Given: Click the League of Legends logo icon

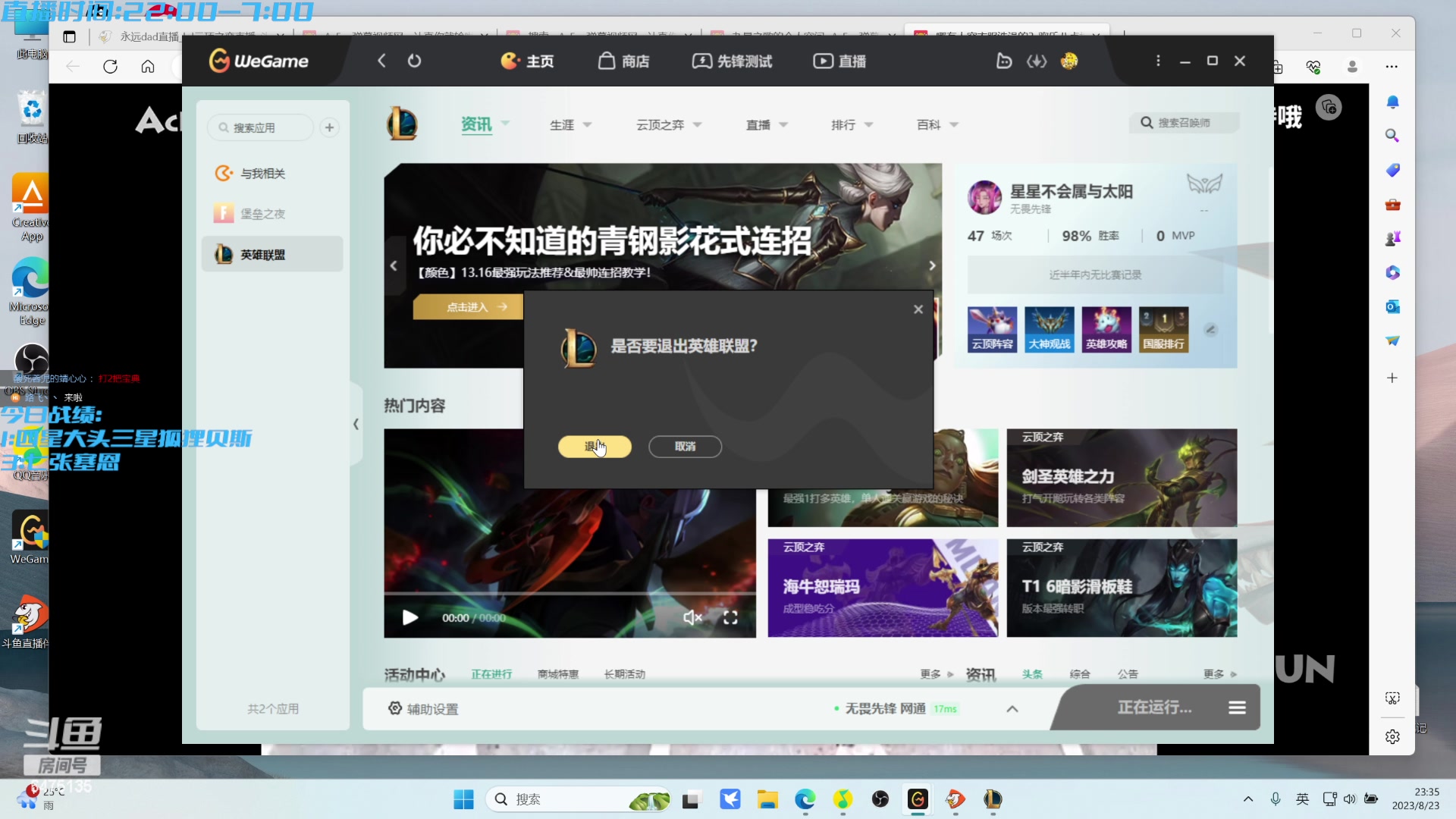Looking at the screenshot, I should pyautogui.click(x=402, y=124).
